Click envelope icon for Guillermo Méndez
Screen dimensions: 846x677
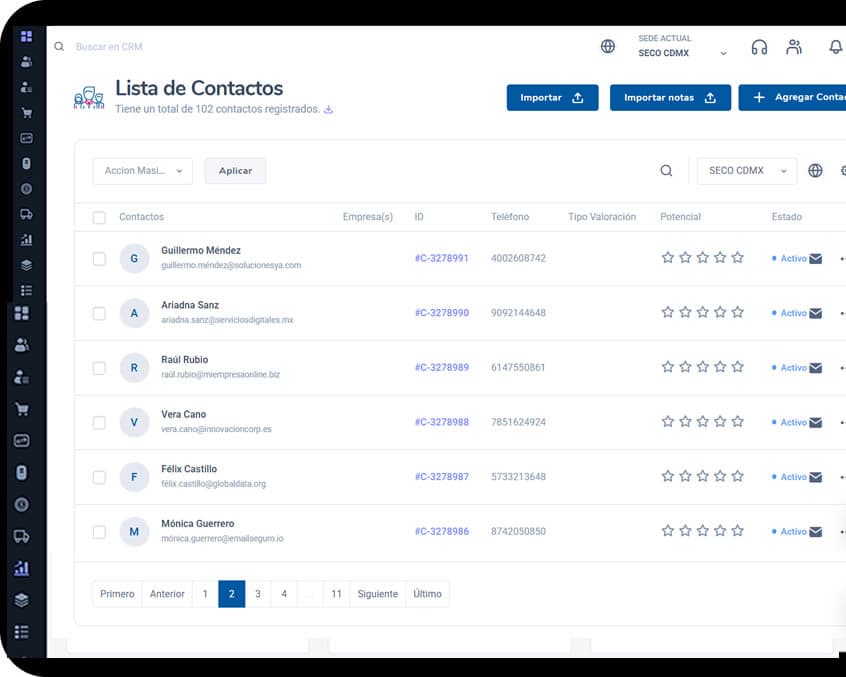pos(815,259)
